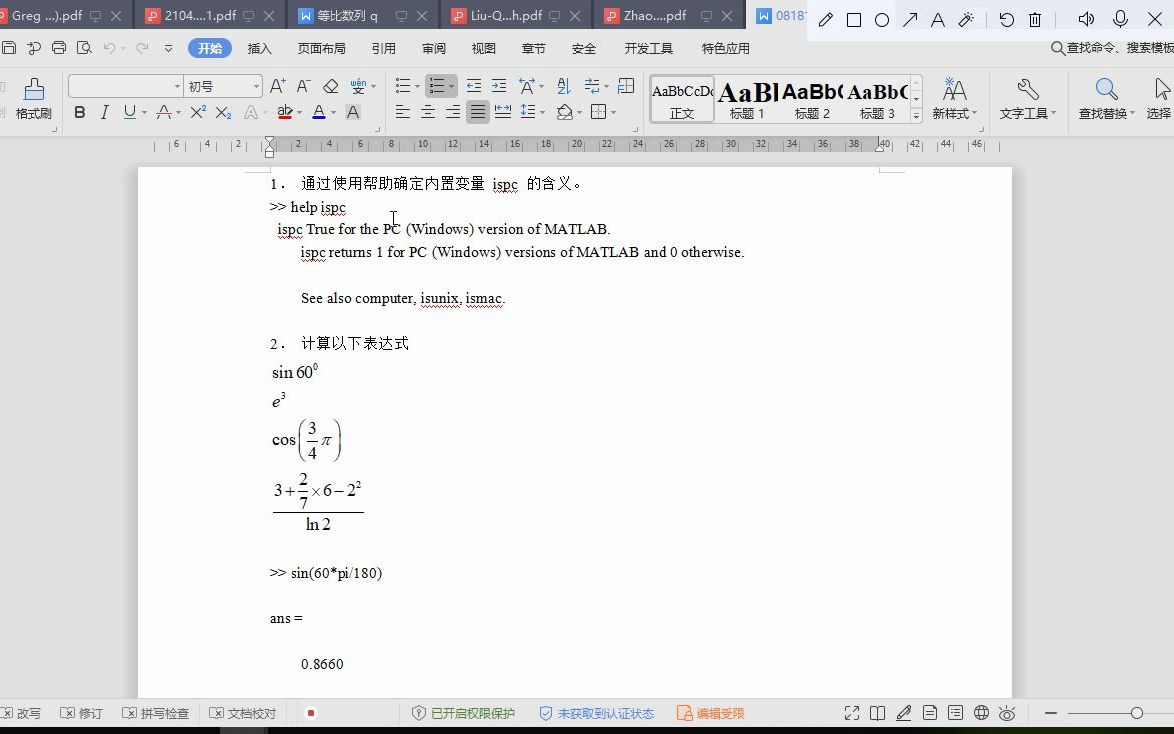
Task: Toggle overtype mode (改写) in status bar
Action: pyautogui.click(x=24, y=713)
